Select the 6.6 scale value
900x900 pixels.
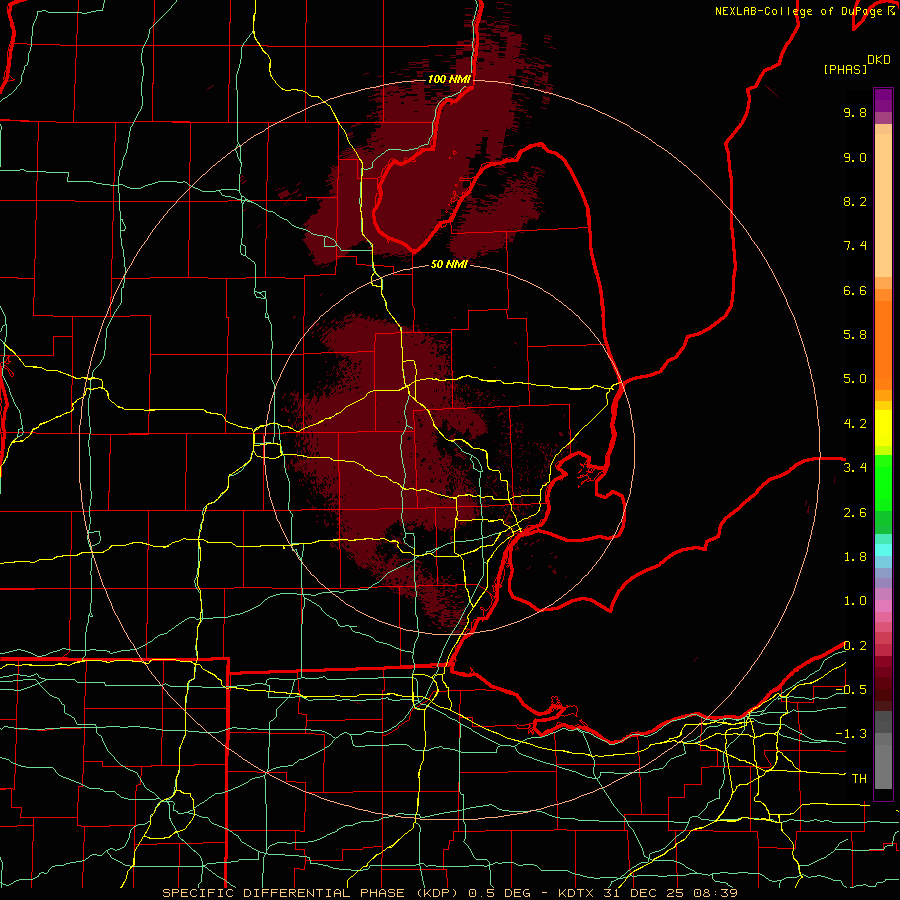coord(855,290)
